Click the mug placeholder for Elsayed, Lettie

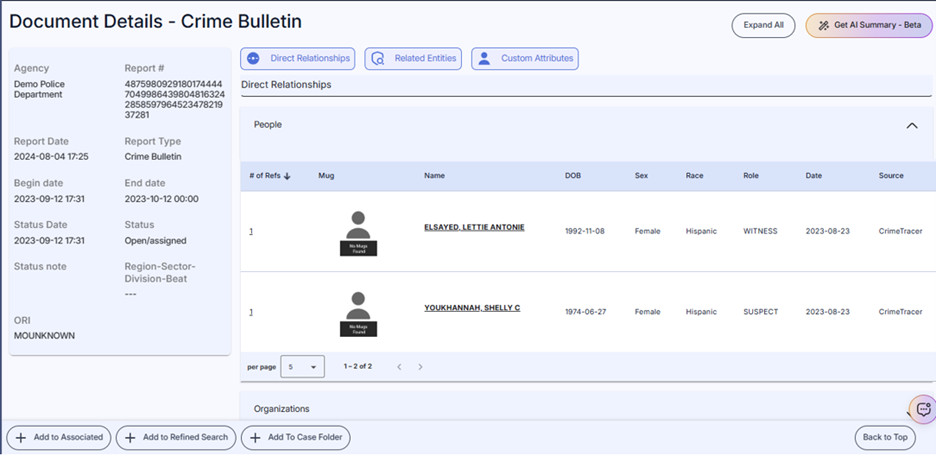point(358,233)
